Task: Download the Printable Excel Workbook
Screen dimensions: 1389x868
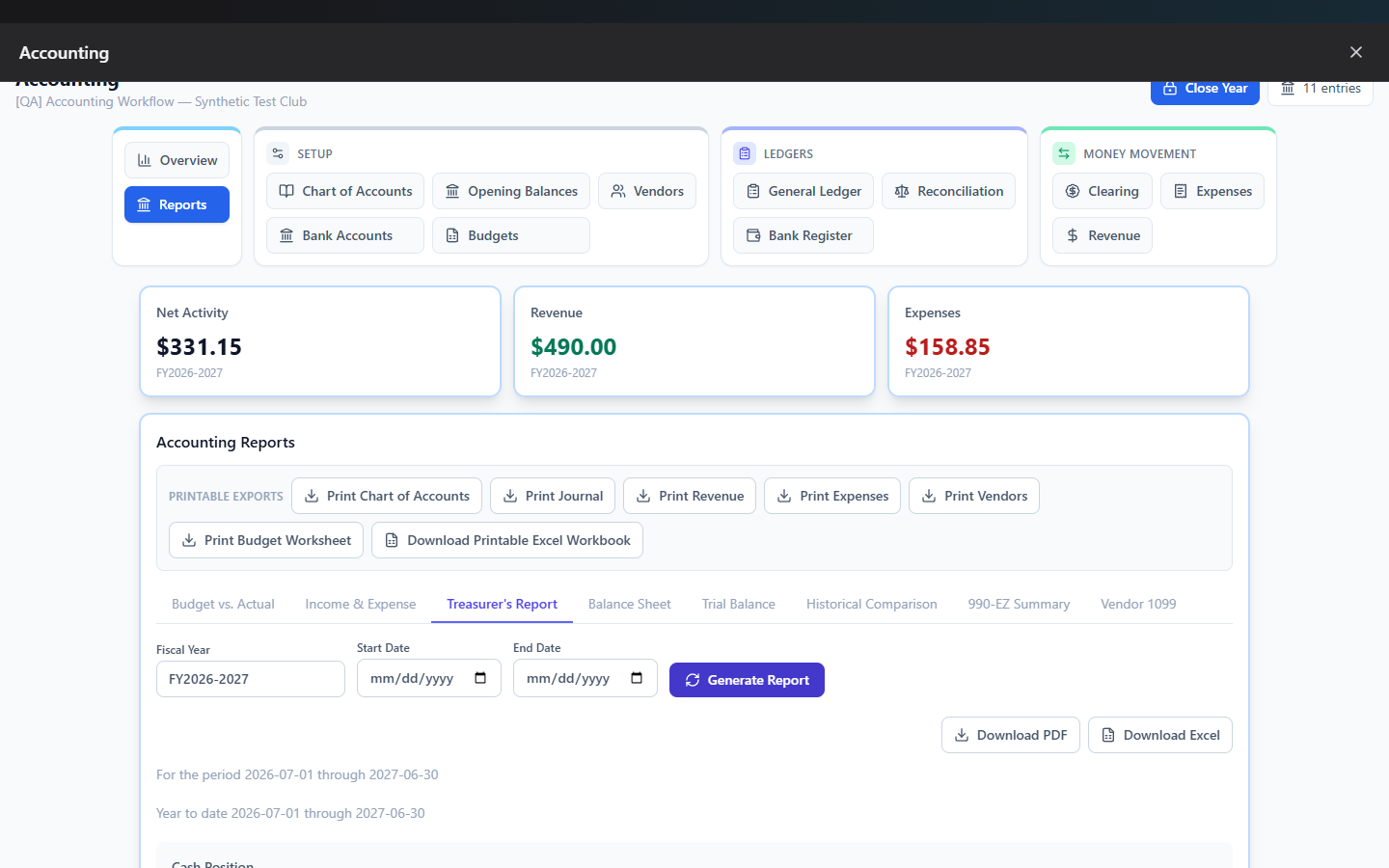Action: [507, 540]
